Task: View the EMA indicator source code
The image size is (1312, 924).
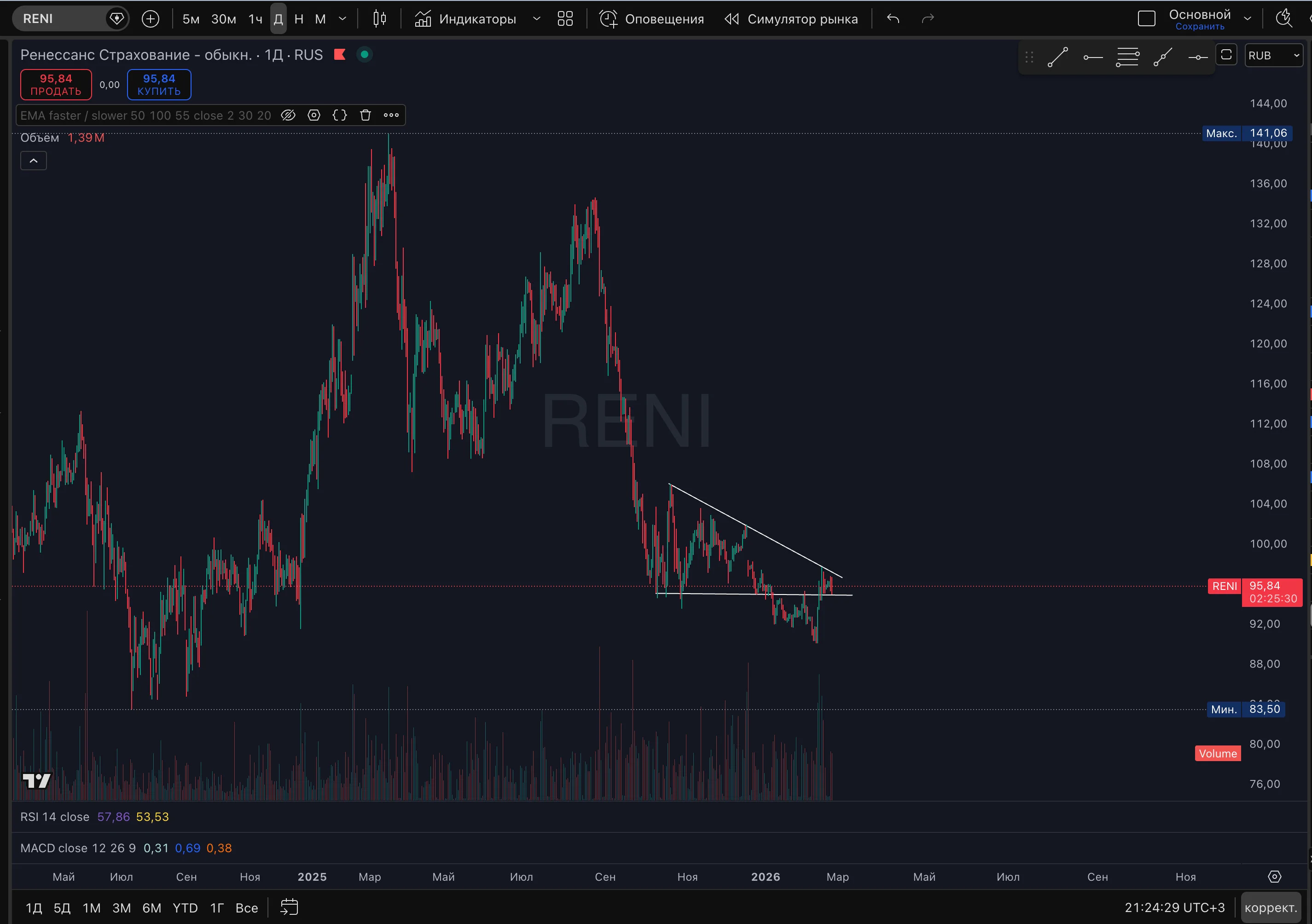Action: [339, 115]
